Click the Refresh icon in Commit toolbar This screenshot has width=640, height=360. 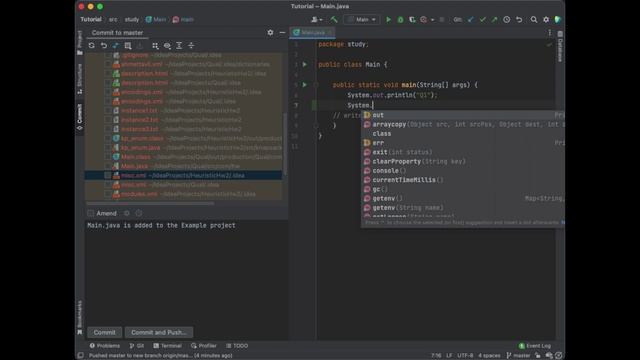91,46
